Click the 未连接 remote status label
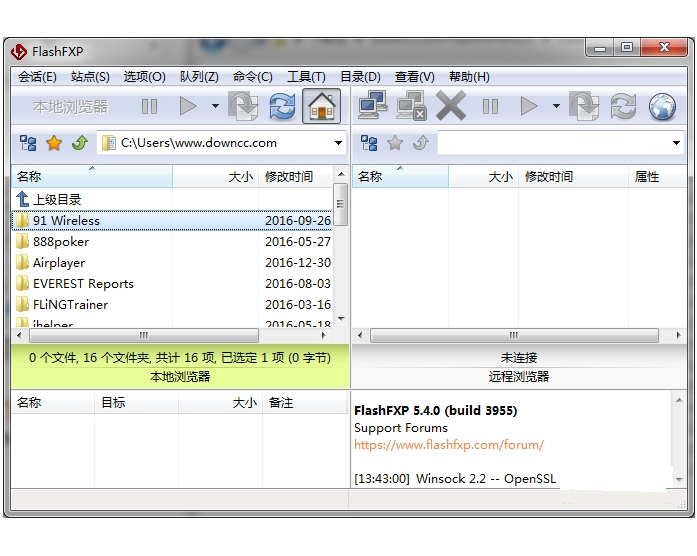 [519, 358]
